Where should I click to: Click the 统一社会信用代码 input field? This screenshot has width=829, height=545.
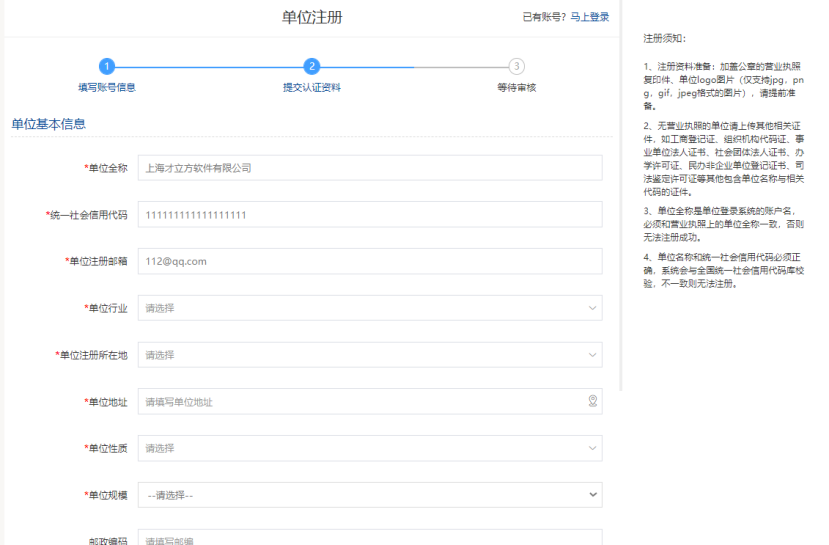pyautogui.click(x=370, y=215)
